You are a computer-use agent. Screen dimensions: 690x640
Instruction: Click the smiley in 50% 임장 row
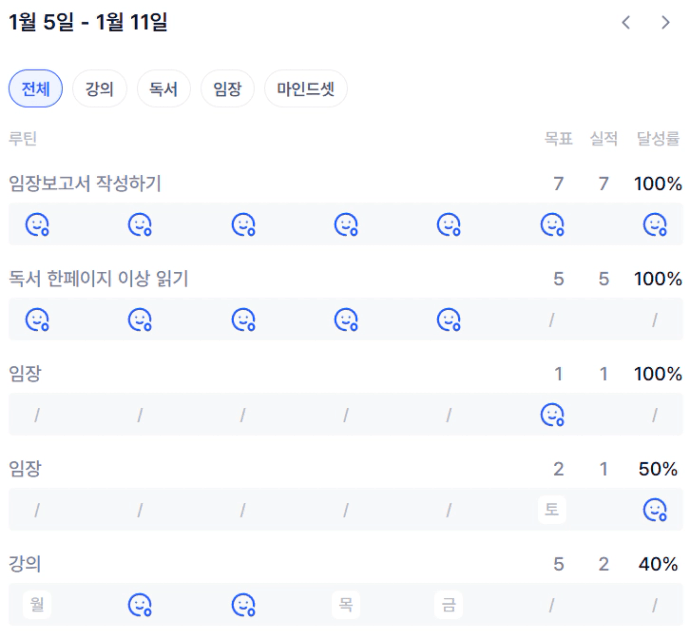coord(655,510)
